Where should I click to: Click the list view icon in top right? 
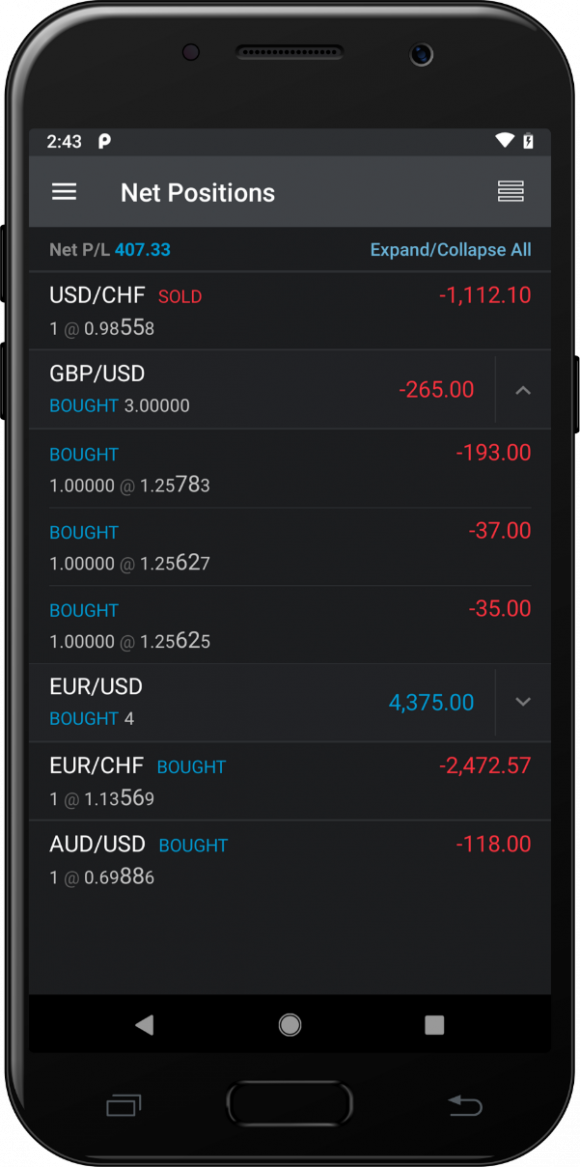[x=510, y=191]
